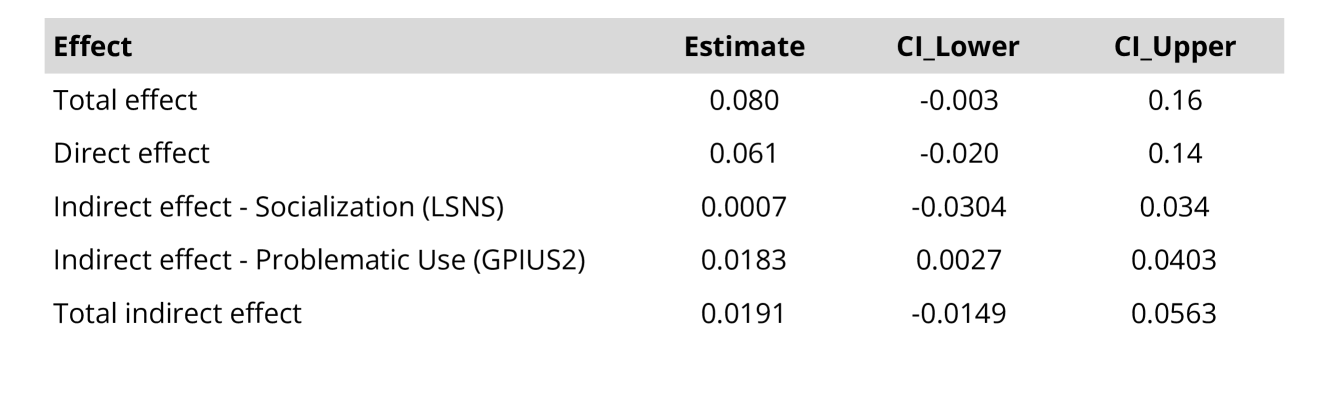Click the Direct effect row label
1329x409 pixels.
(131, 153)
